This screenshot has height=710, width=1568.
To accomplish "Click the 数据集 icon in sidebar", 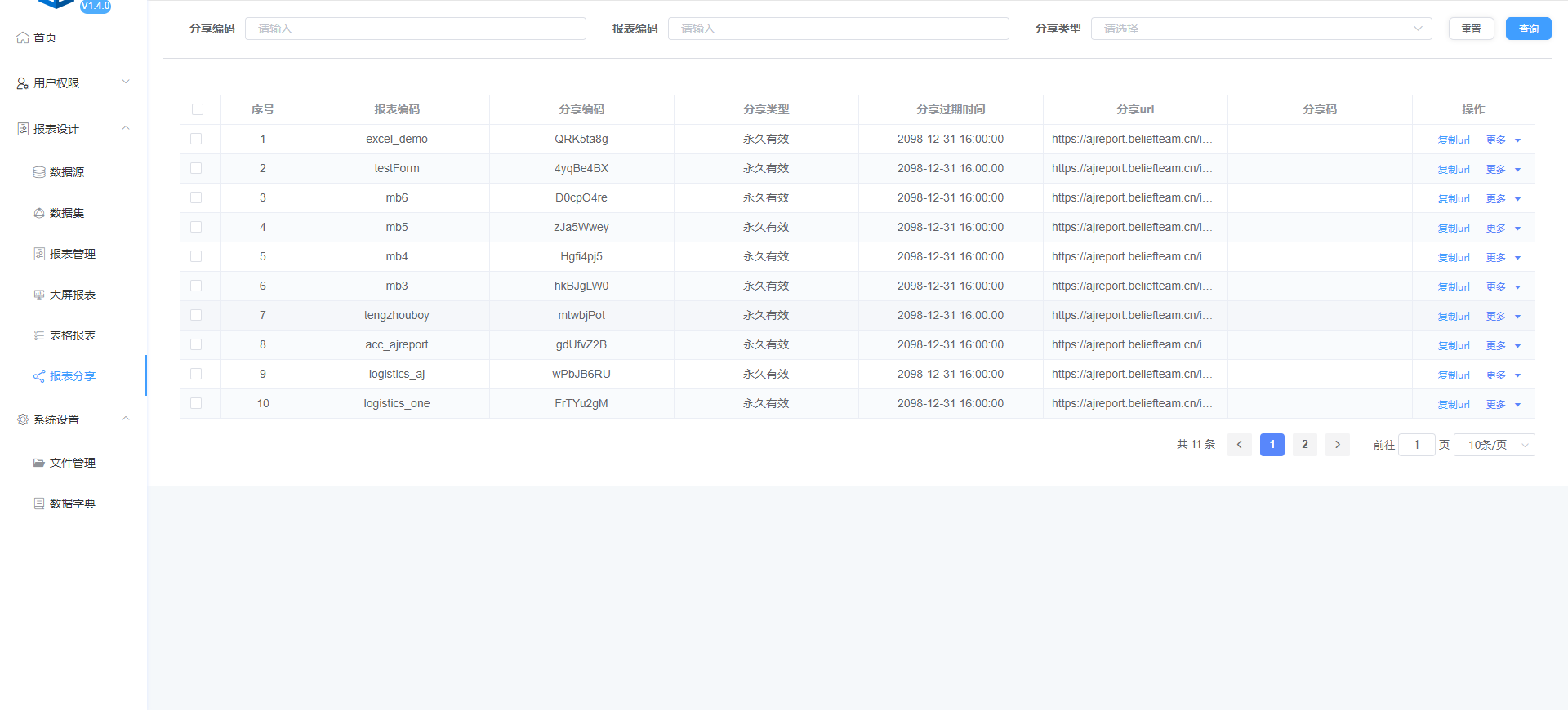I will (39, 213).
